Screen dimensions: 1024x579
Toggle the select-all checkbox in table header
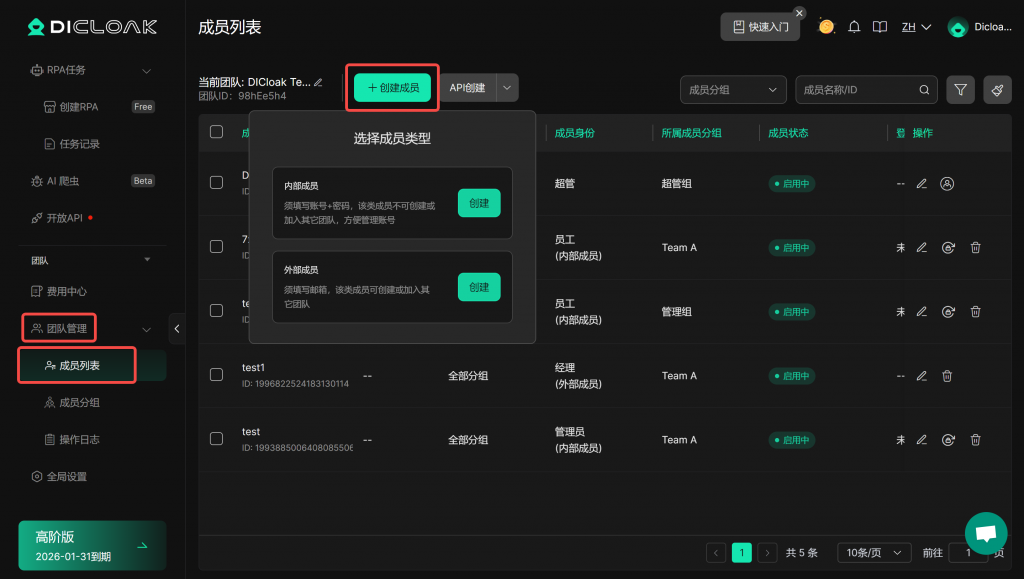(216, 132)
